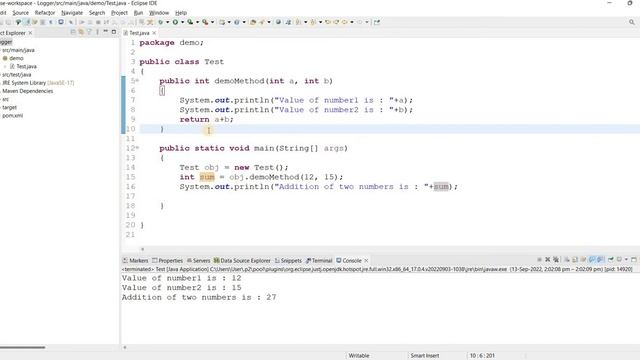Switch to the Properties tab
Image resolution: width=640 pixels, height=360 pixels.
coord(167,260)
